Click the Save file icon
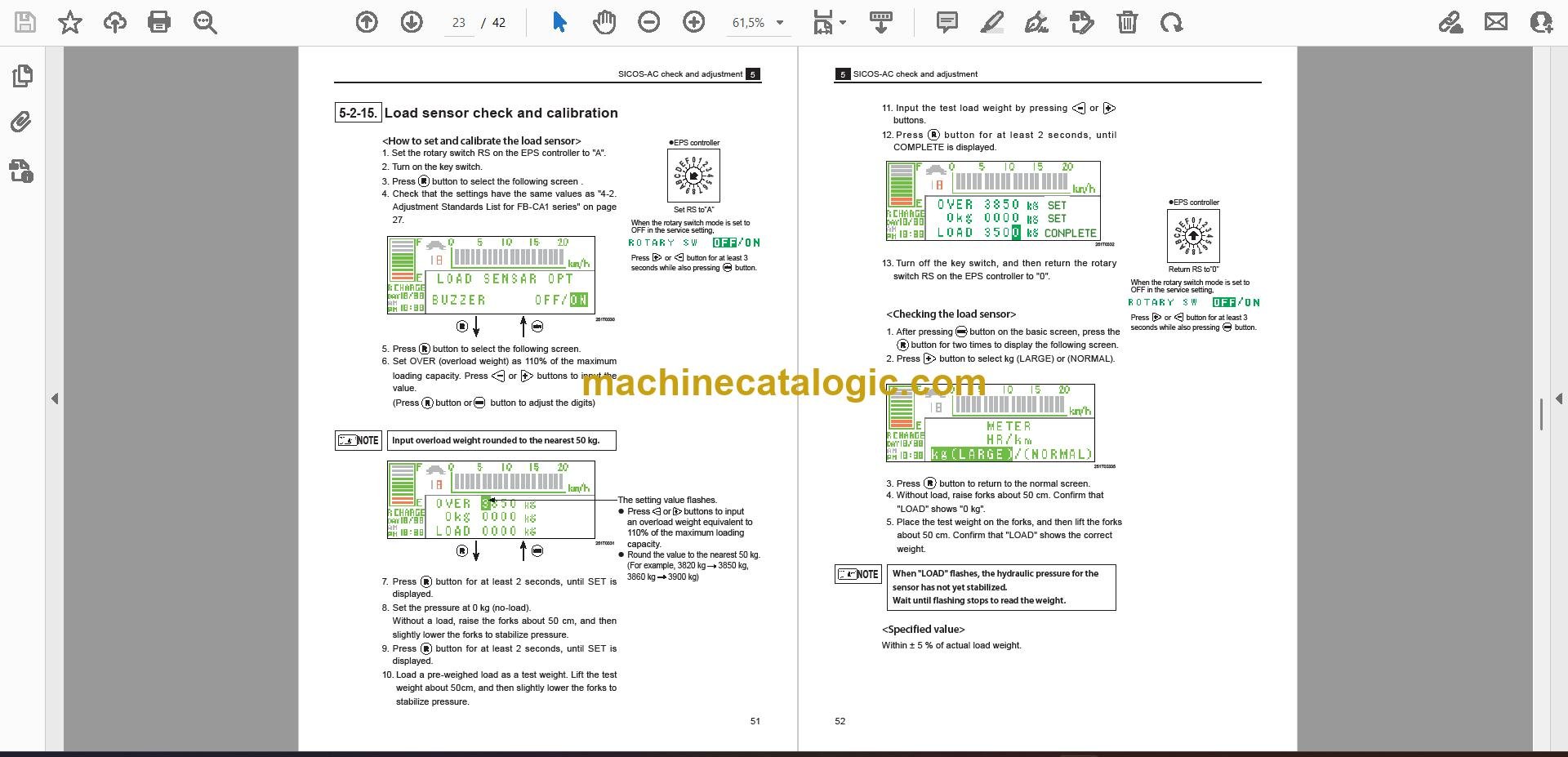Viewport: 1568px width, 757px height. (25, 22)
